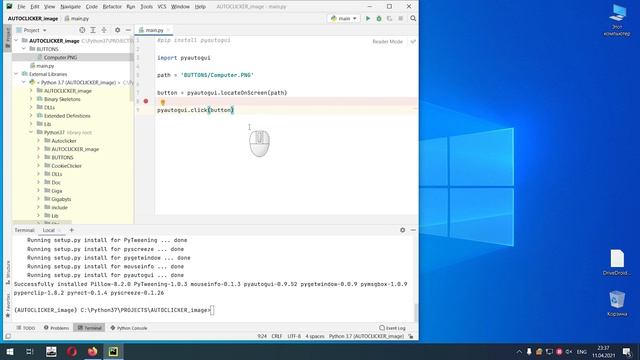Open the Project view selector dropdown
This screenshot has width=640, height=360.
(x=31, y=30)
